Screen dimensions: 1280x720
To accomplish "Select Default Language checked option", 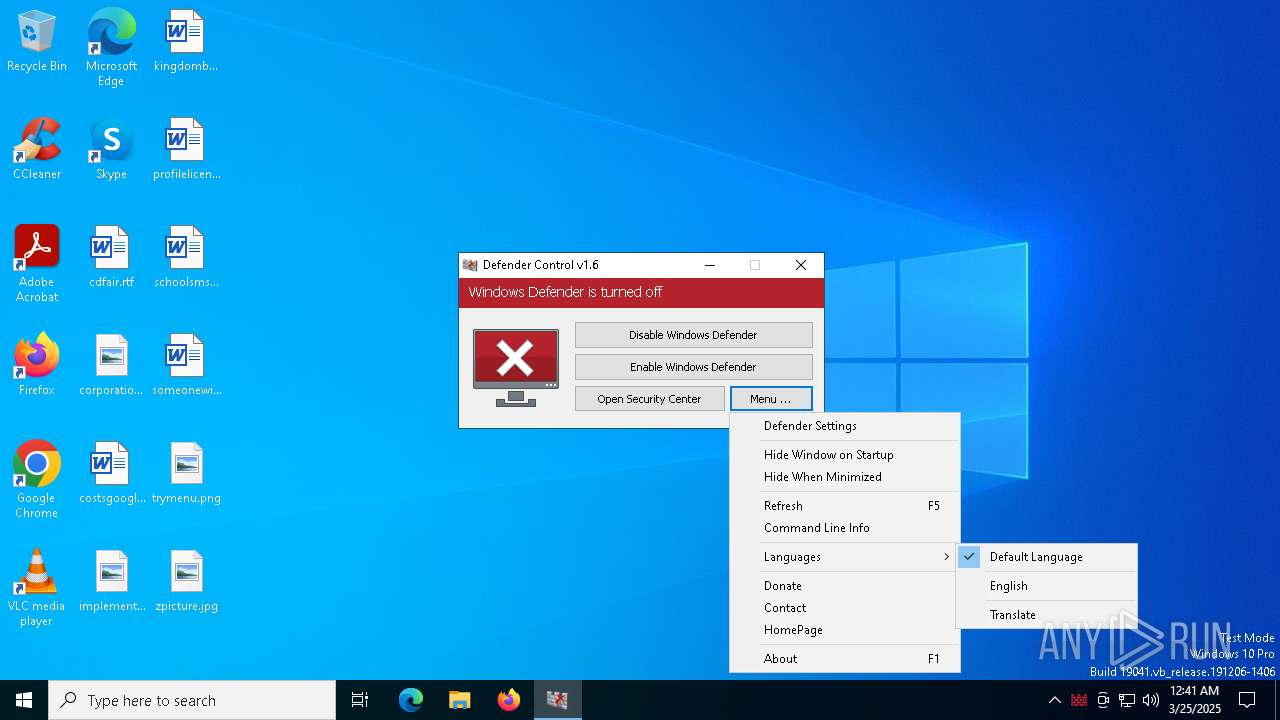I will [1047, 557].
